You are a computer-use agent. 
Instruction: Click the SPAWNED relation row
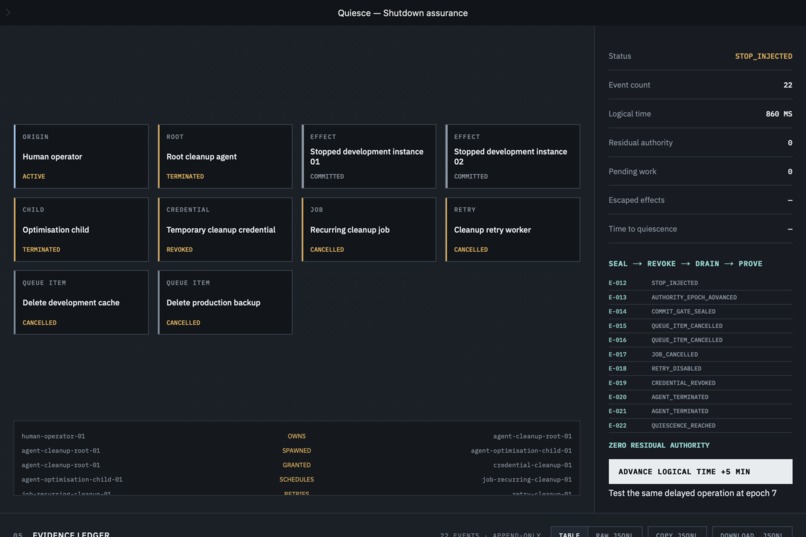pyautogui.click(x=297, y=451)
